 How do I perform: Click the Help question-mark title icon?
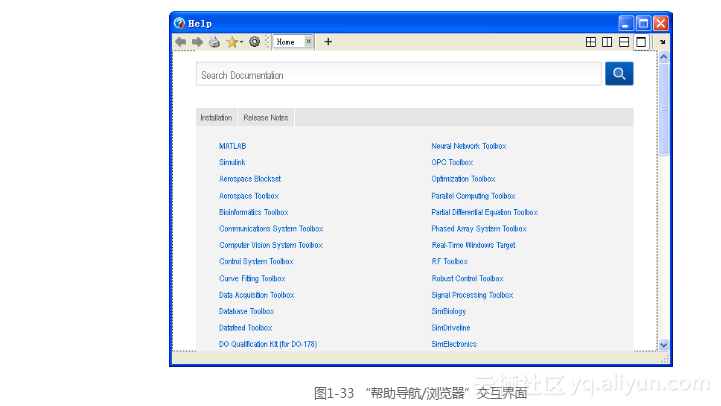pos(179,23)
